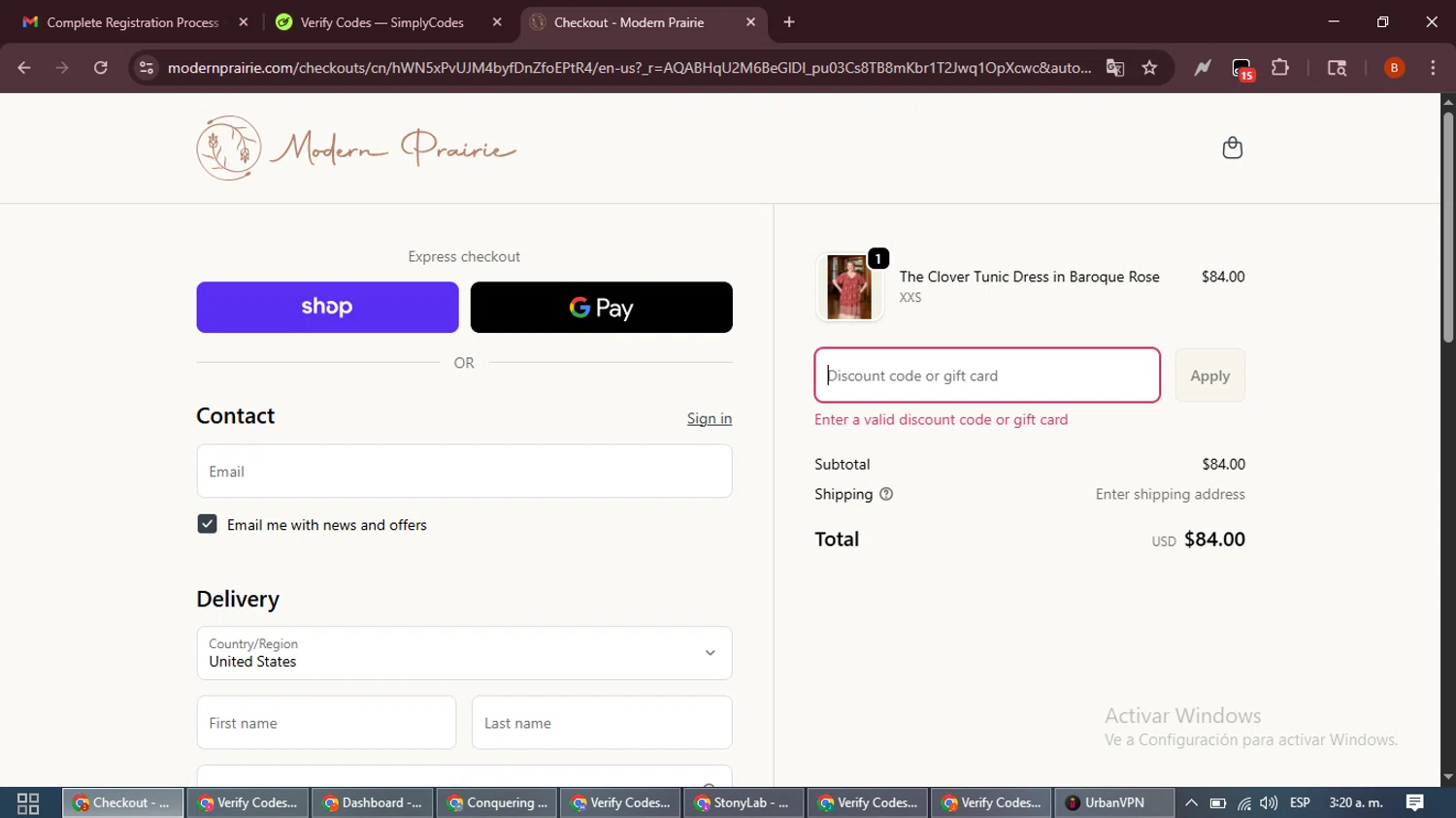Click the Sign in link

[x=710, y=418]
